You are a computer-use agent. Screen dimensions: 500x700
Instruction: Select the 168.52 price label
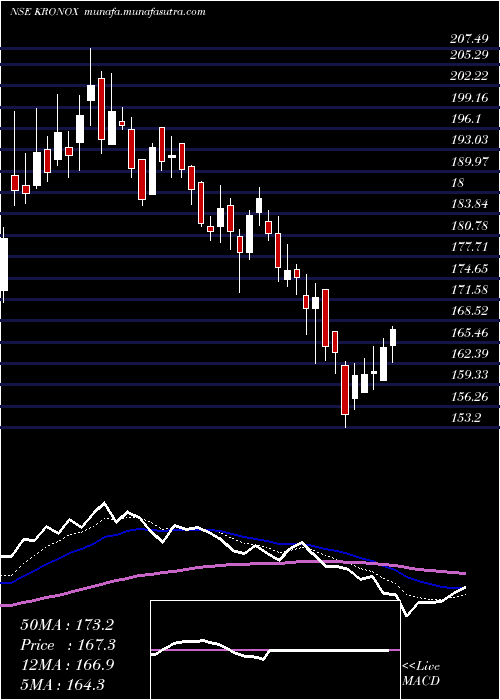click(469, 311)
